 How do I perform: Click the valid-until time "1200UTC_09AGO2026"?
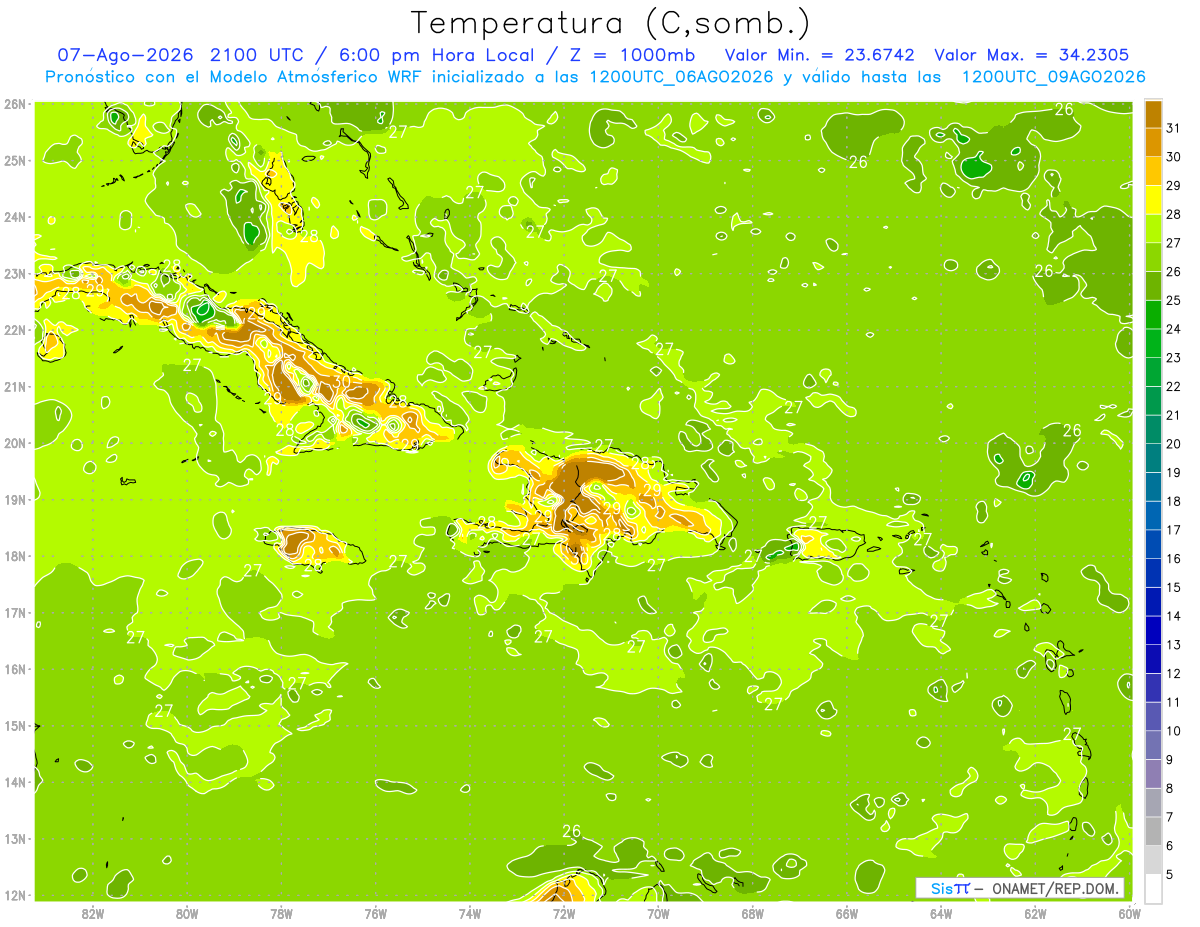[x=1053, y=77]
